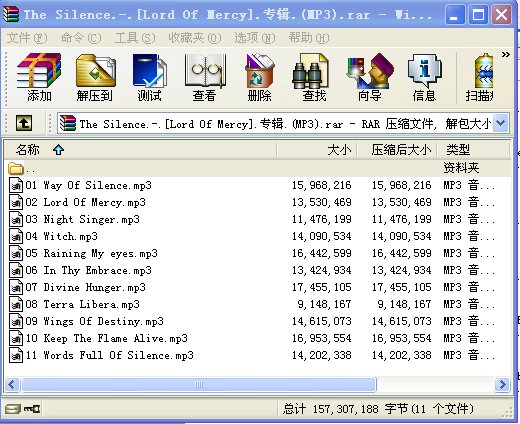Screen dimensions: 520x424
Task: Click the horizontal scrollbar thumb
Action: 199,385
